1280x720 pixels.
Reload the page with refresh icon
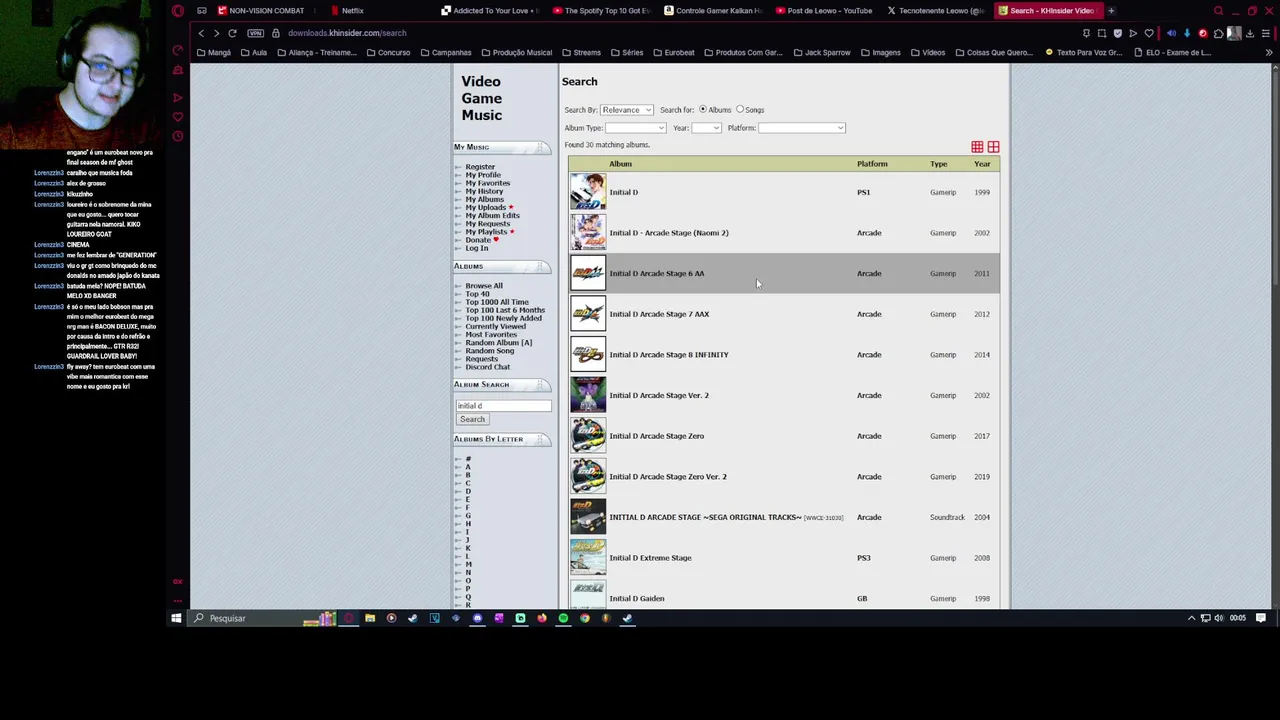[x=232, y=33]
